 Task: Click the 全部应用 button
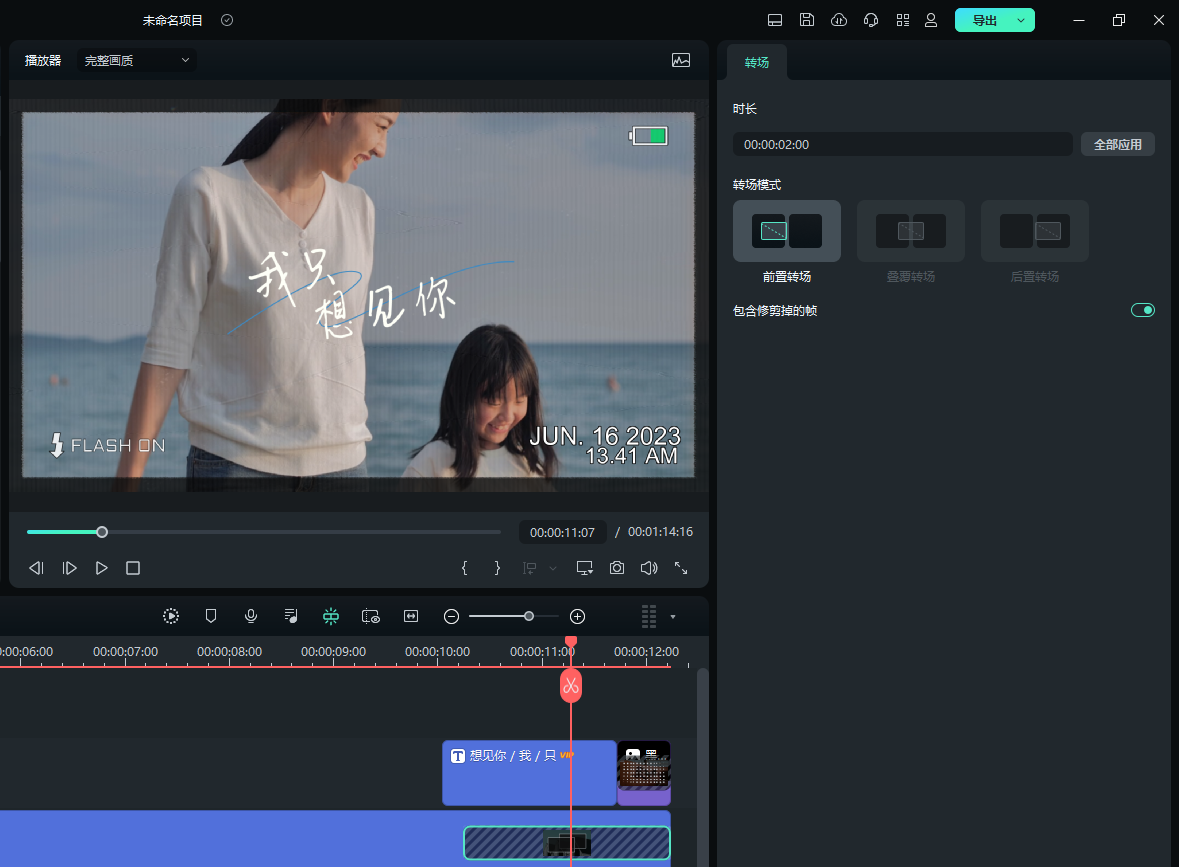(1117, 144)
